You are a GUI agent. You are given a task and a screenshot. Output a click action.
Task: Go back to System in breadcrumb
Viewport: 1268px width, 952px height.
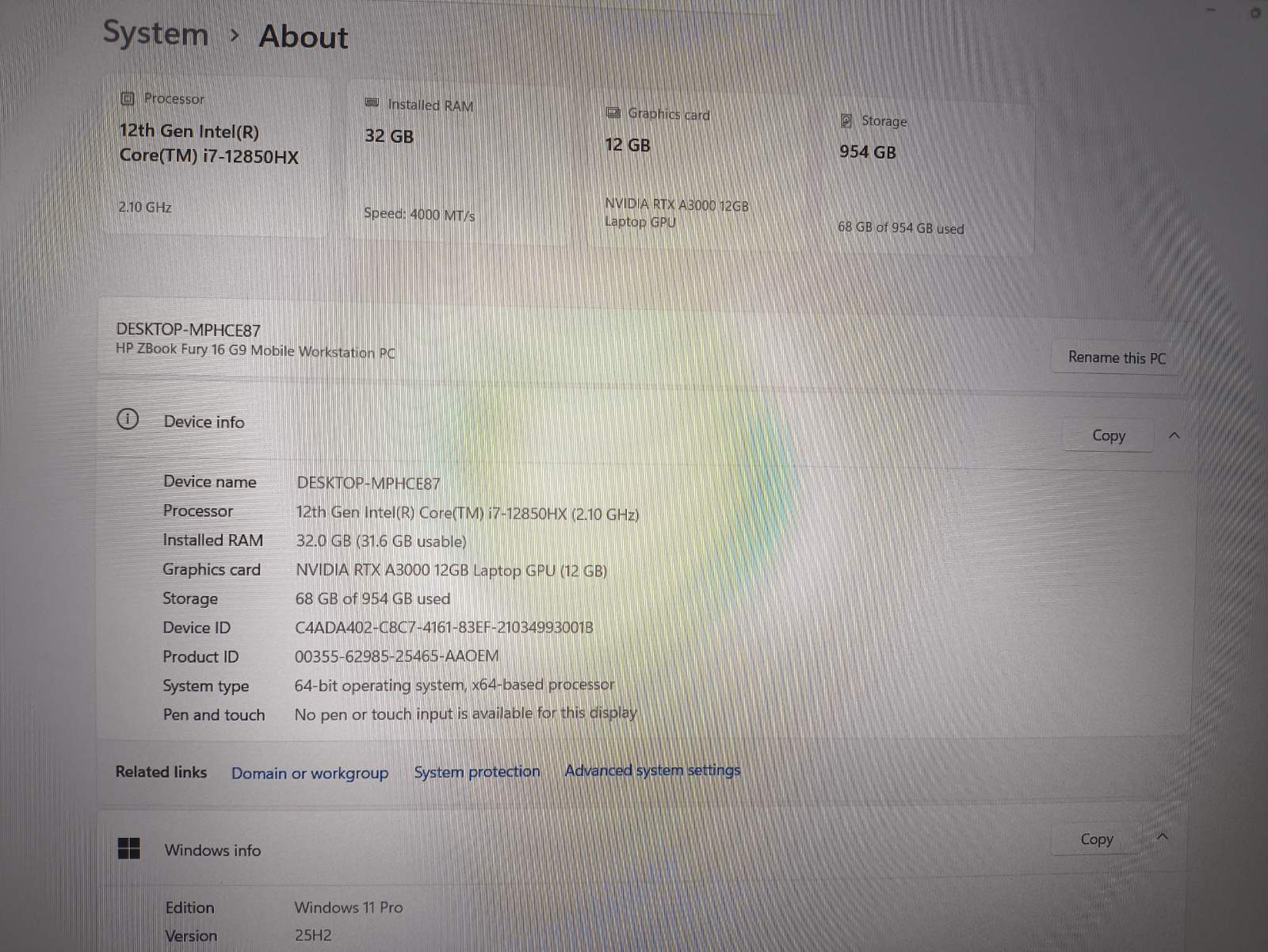coord(155,34)
